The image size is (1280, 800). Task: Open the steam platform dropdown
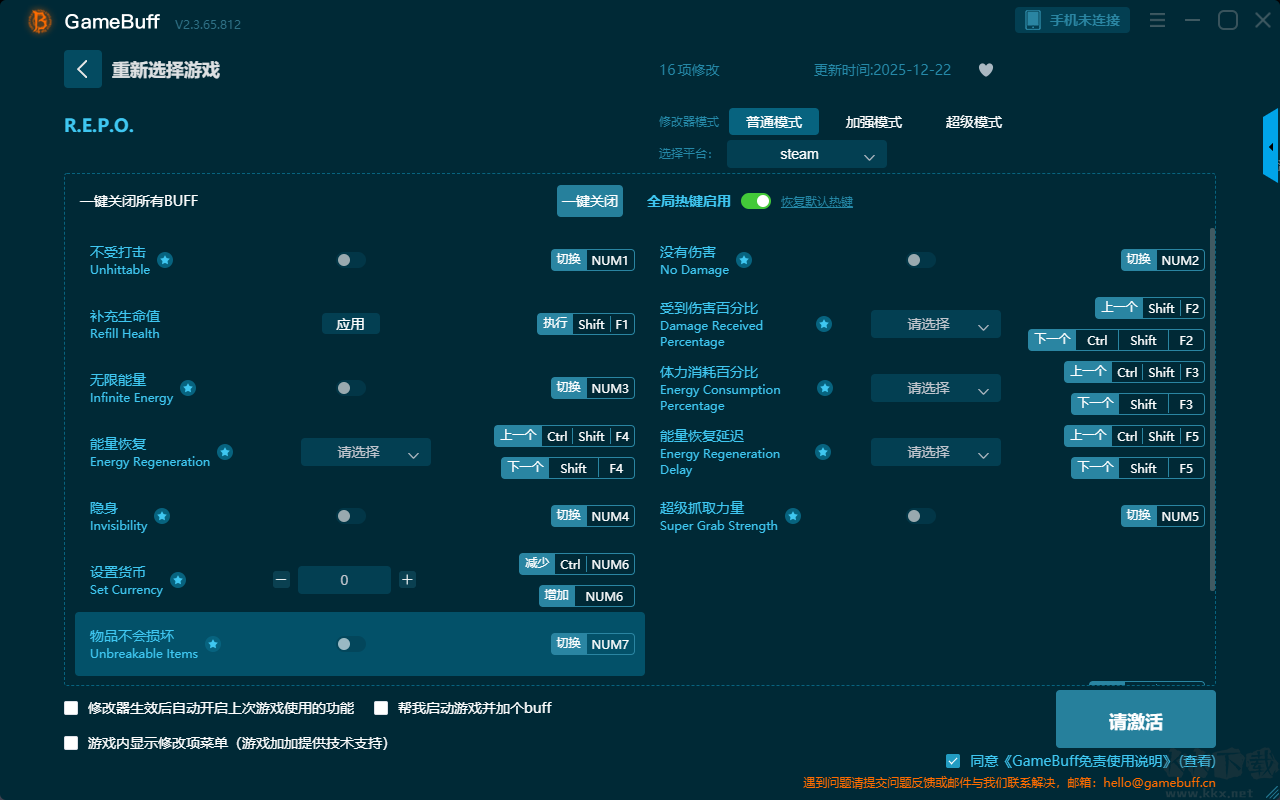(807, 154)
